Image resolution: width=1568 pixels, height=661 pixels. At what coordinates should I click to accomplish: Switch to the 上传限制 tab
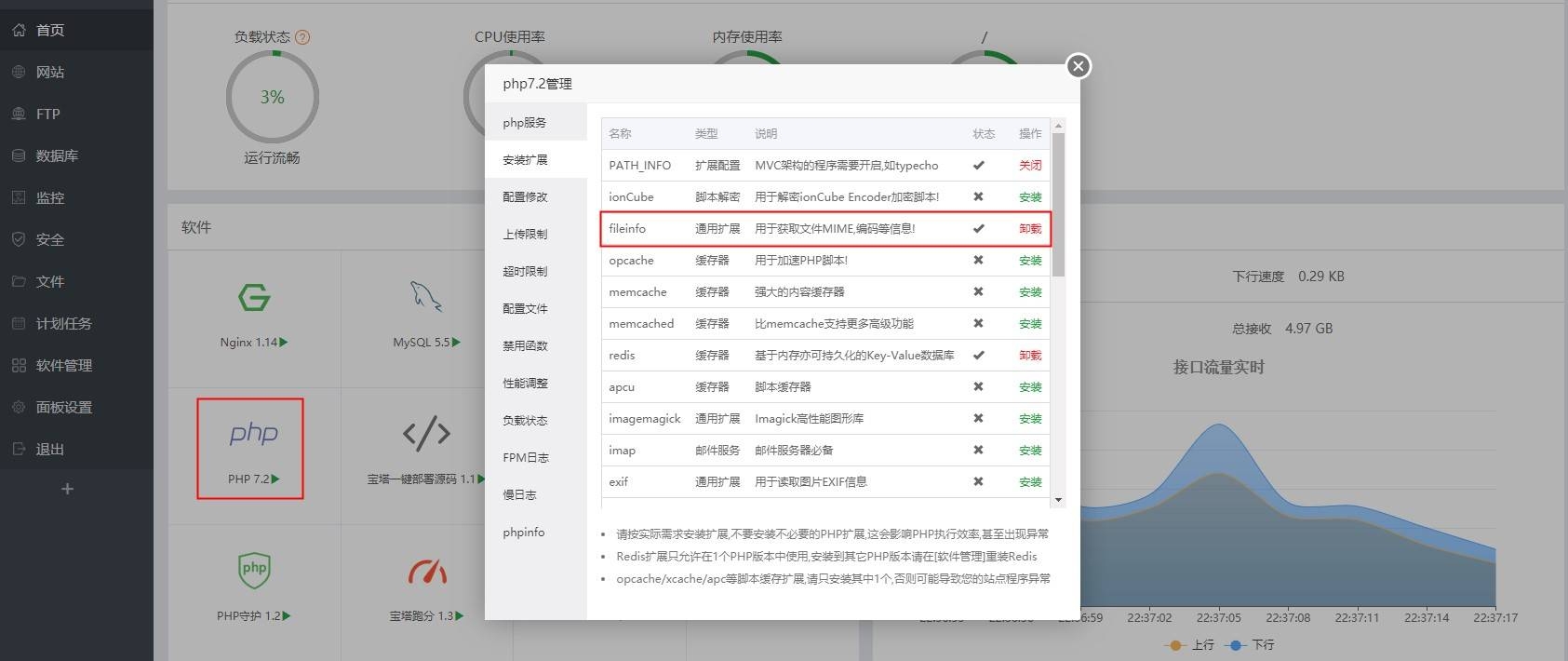point(536,234)
